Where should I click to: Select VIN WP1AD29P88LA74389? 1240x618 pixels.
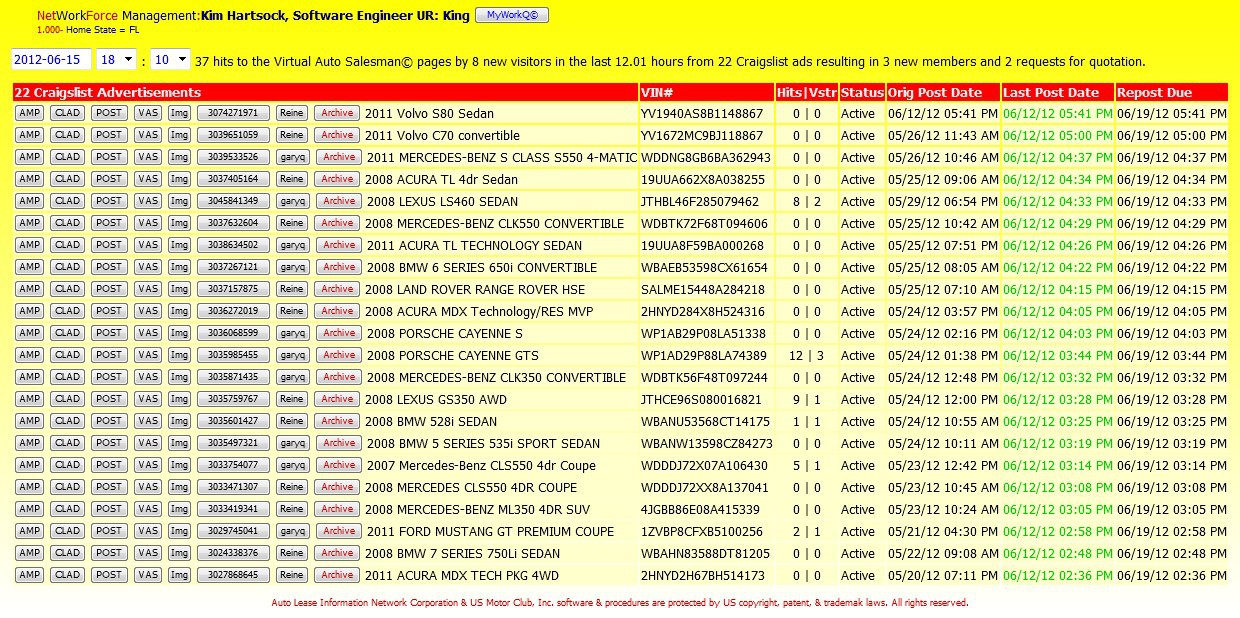coord(704,356)
